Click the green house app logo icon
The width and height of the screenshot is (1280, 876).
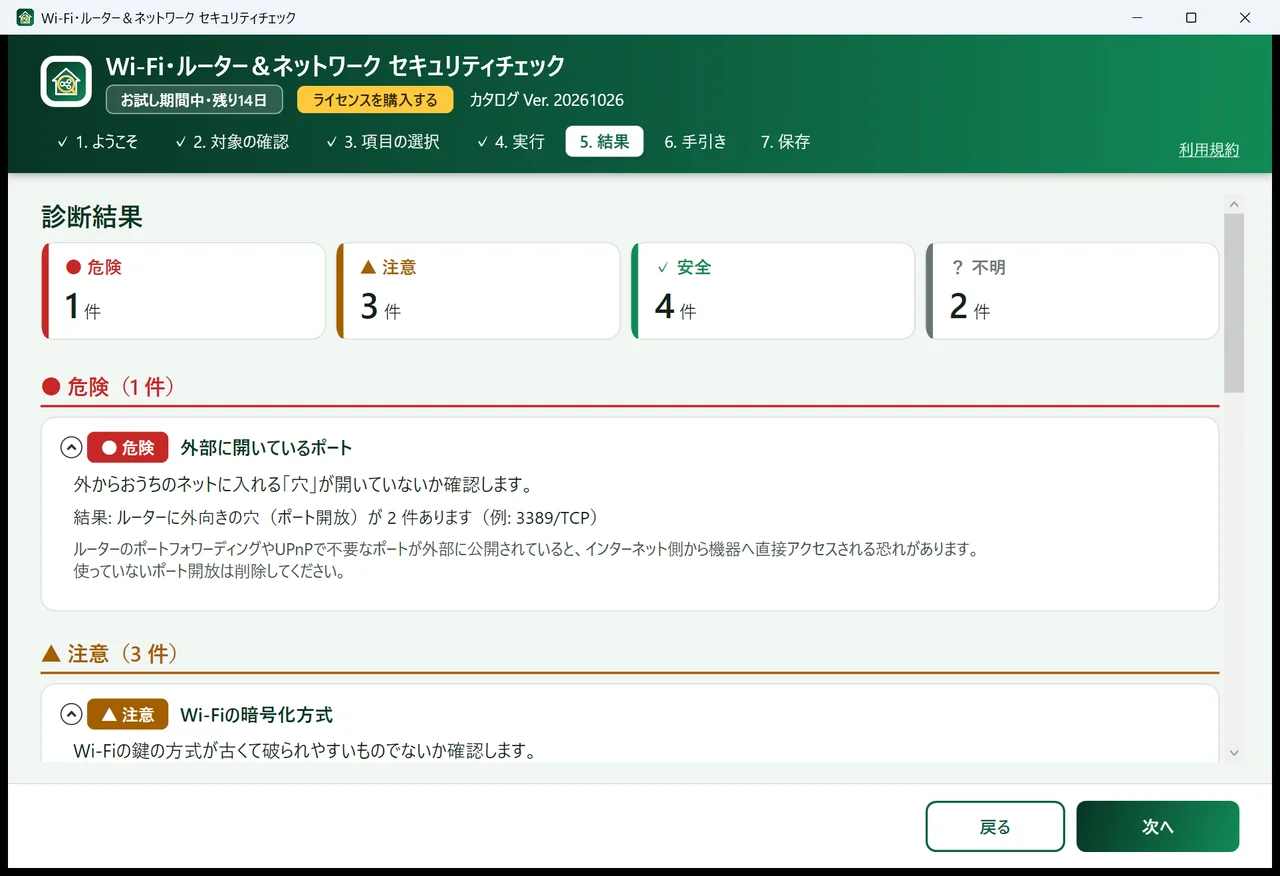[x=67, y=81]
